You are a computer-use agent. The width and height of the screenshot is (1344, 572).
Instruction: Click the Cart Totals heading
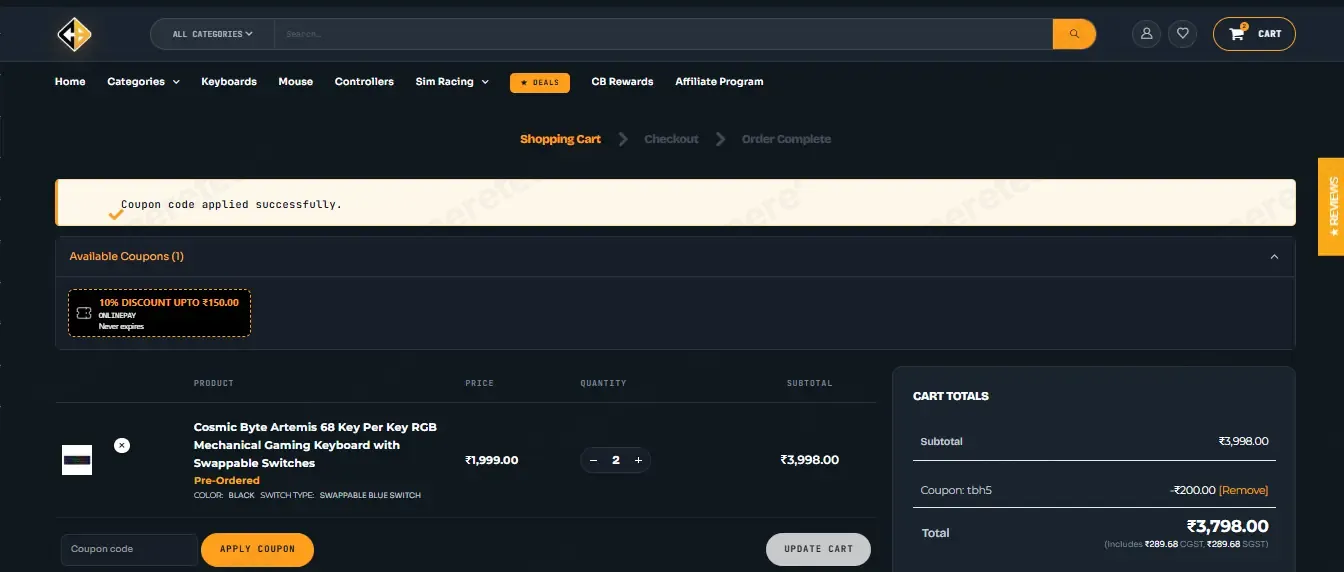tap(951, 396)
